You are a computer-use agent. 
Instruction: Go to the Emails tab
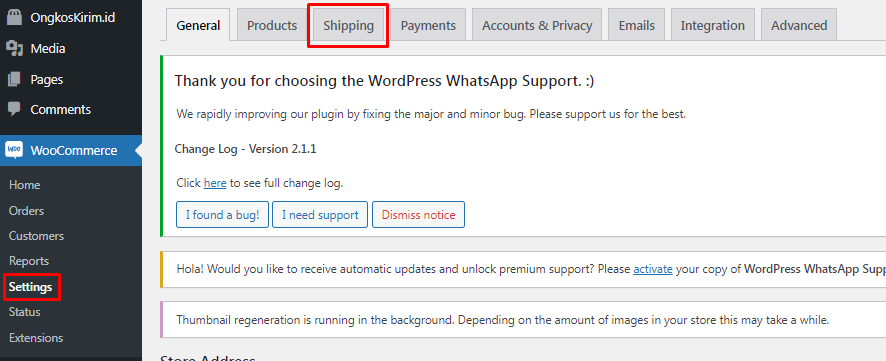click(x=636, y=25)
